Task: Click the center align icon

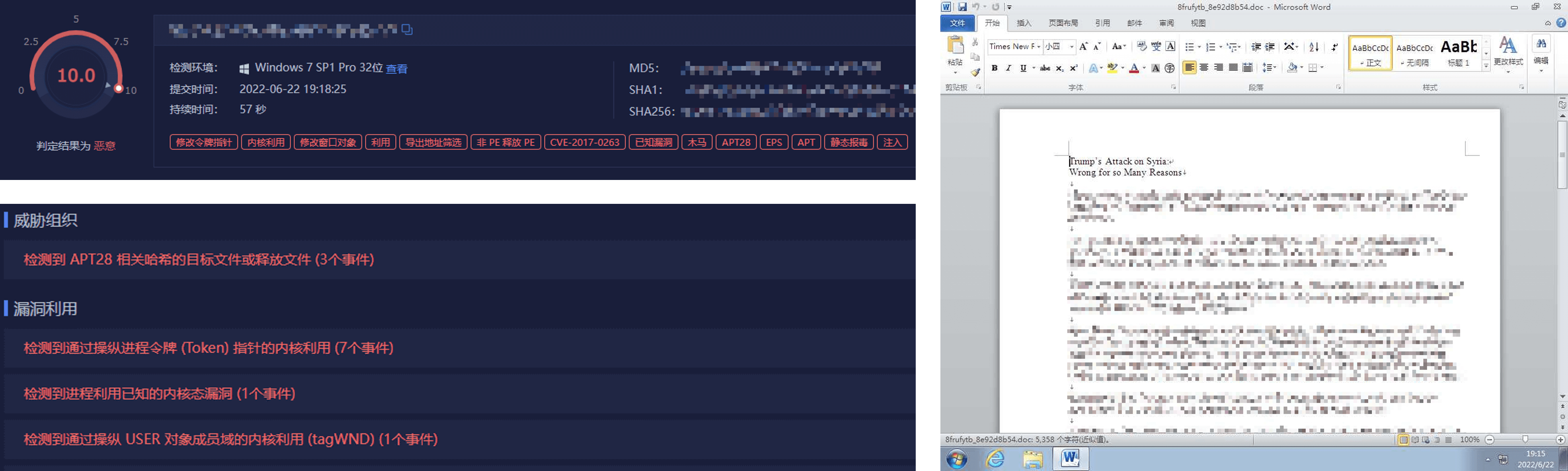Action: click(1203, 68)
